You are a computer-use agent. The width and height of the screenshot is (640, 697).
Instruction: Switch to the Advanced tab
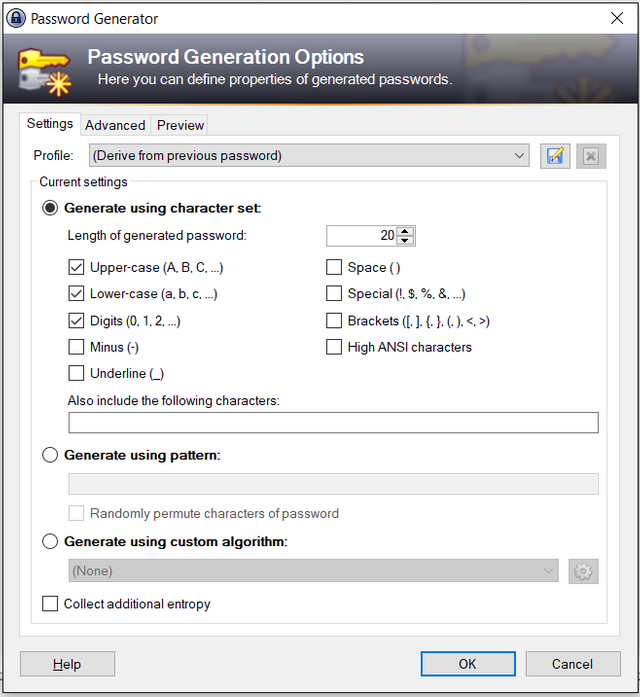click(115, 125)
